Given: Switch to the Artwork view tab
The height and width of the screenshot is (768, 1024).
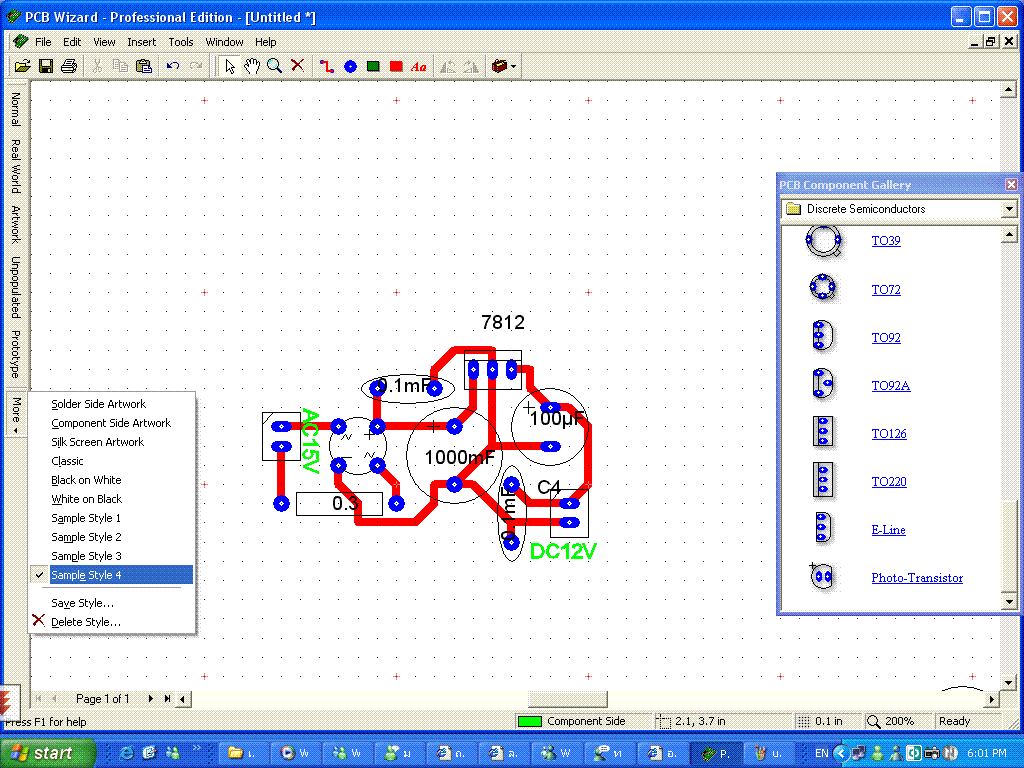Looking at the screenshot, I should tap(16, 224).
